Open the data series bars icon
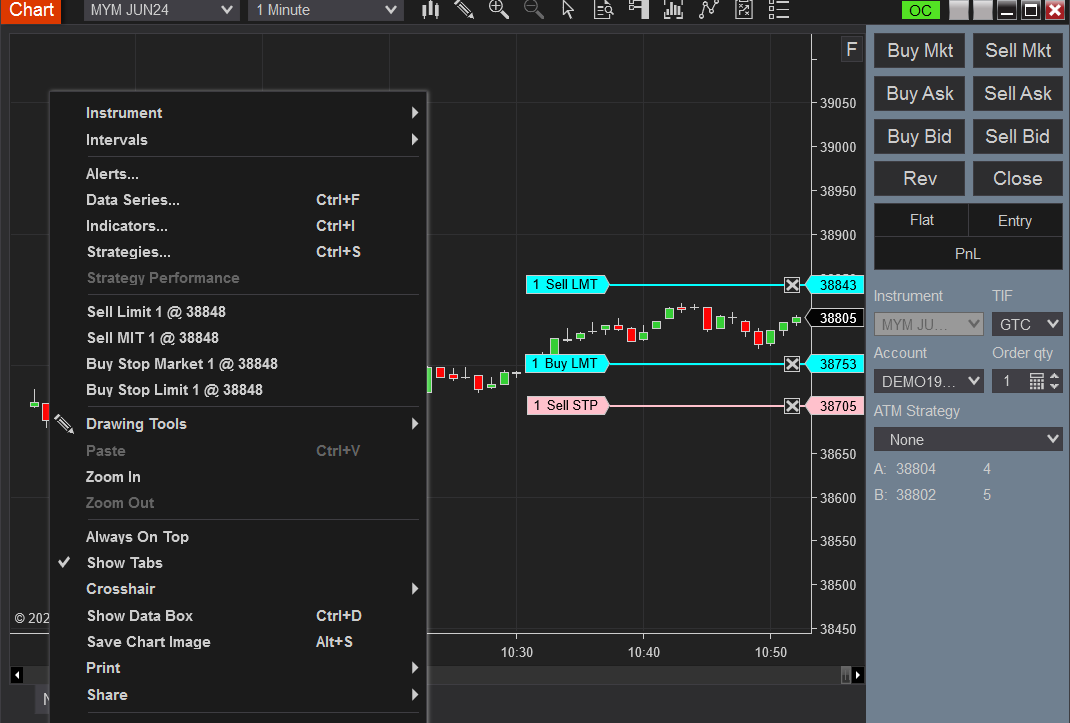 click(x=674, y=10)
